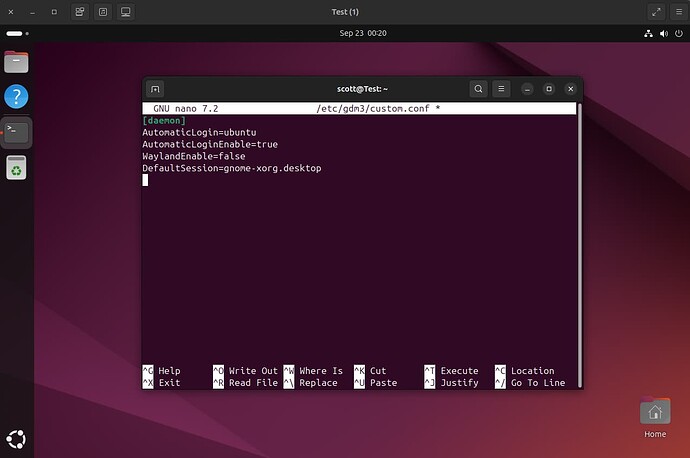Click the Activities workspace indicator pill
This screenshot has width=690, height=458.
point(15,33)
